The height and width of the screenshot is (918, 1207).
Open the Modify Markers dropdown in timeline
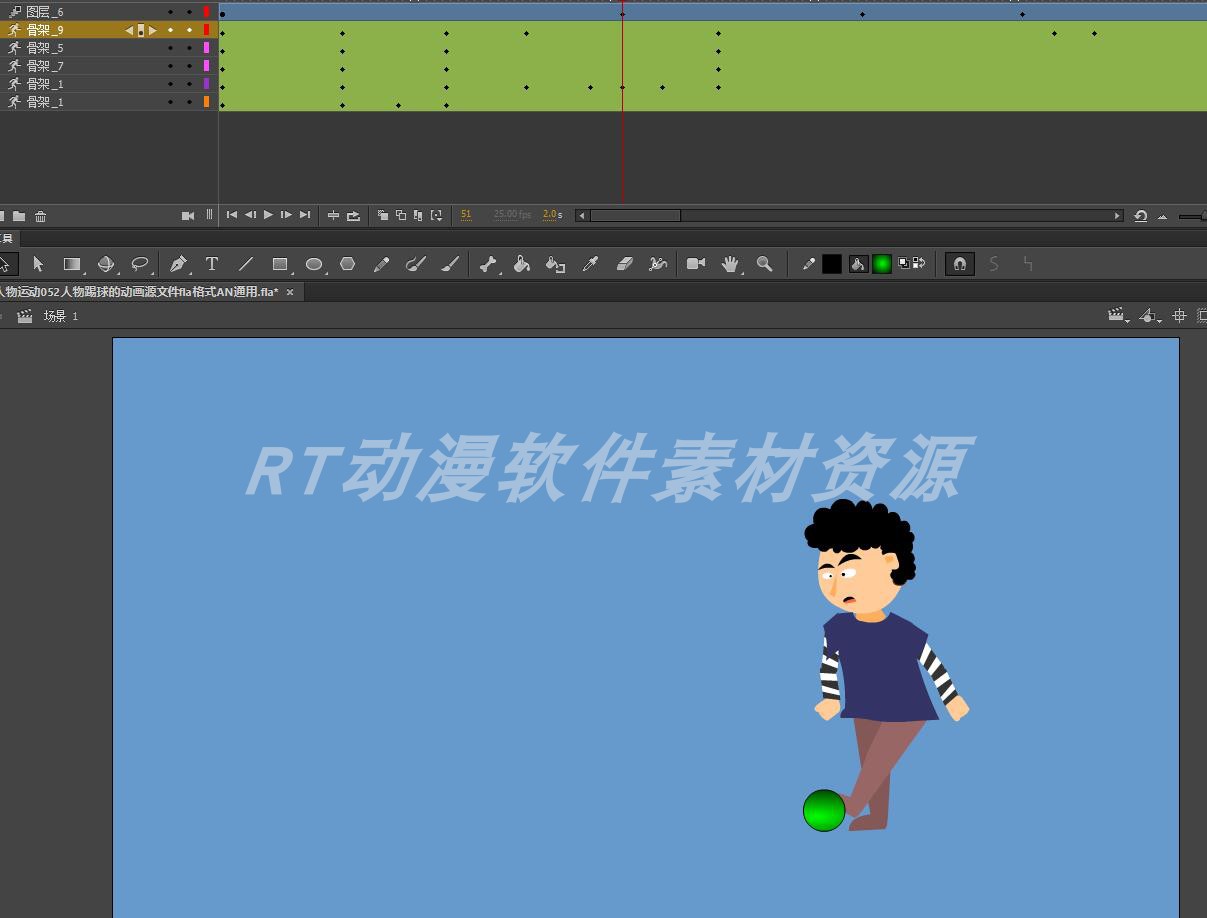pyautogui.click(x=437, y=215)
